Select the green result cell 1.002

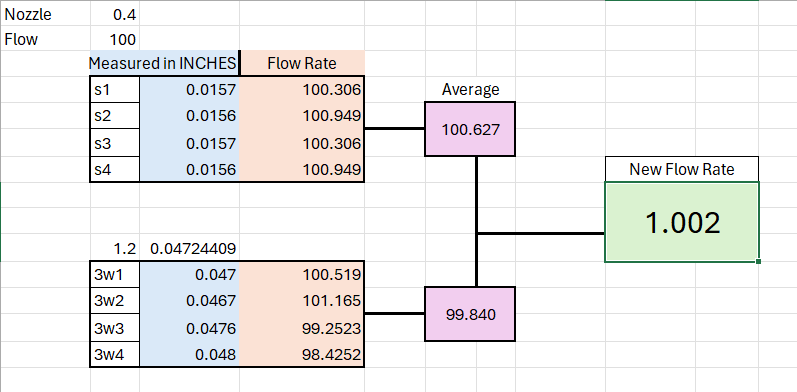tap(682, 222)
